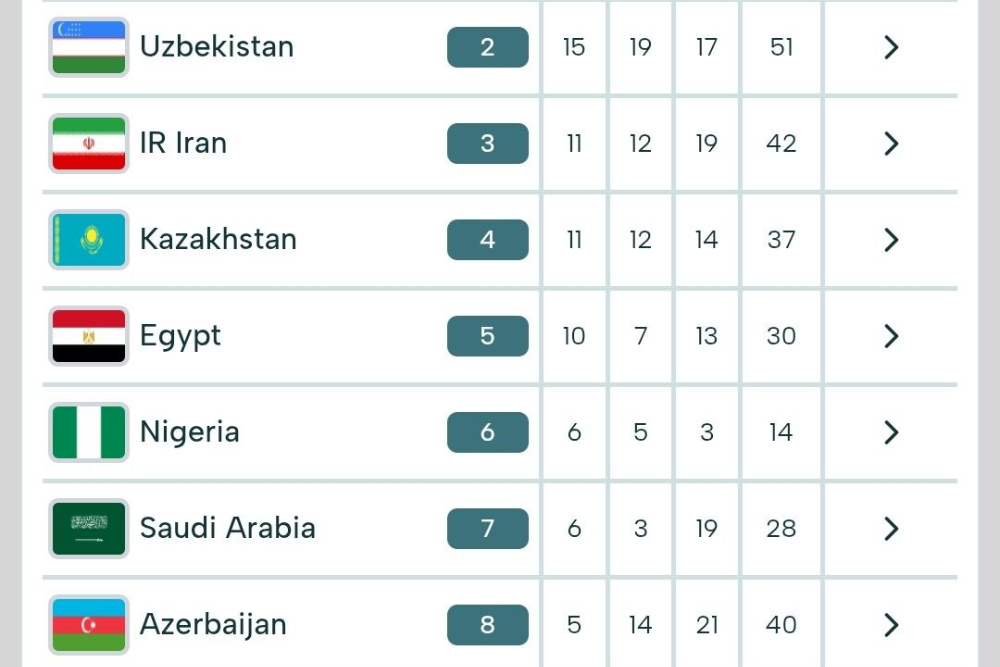Click Azerbaijan's rank 8 badge
The width and height of the screenshot is (1000, 667).
click(487, 624)
